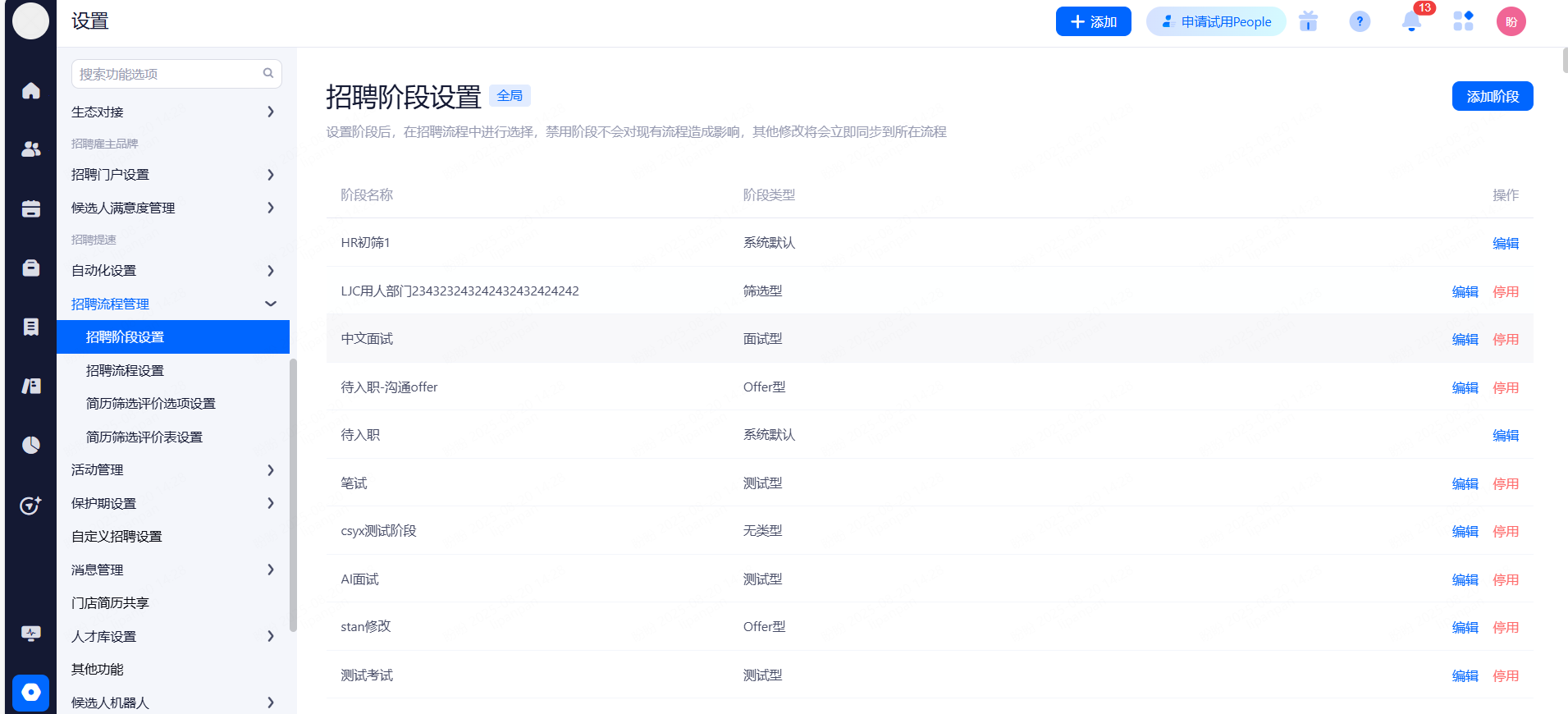This screenshot has height=714, width=1568.
Task: Click 停用 for the 笔试 stage
Action: click(1506, 484)
